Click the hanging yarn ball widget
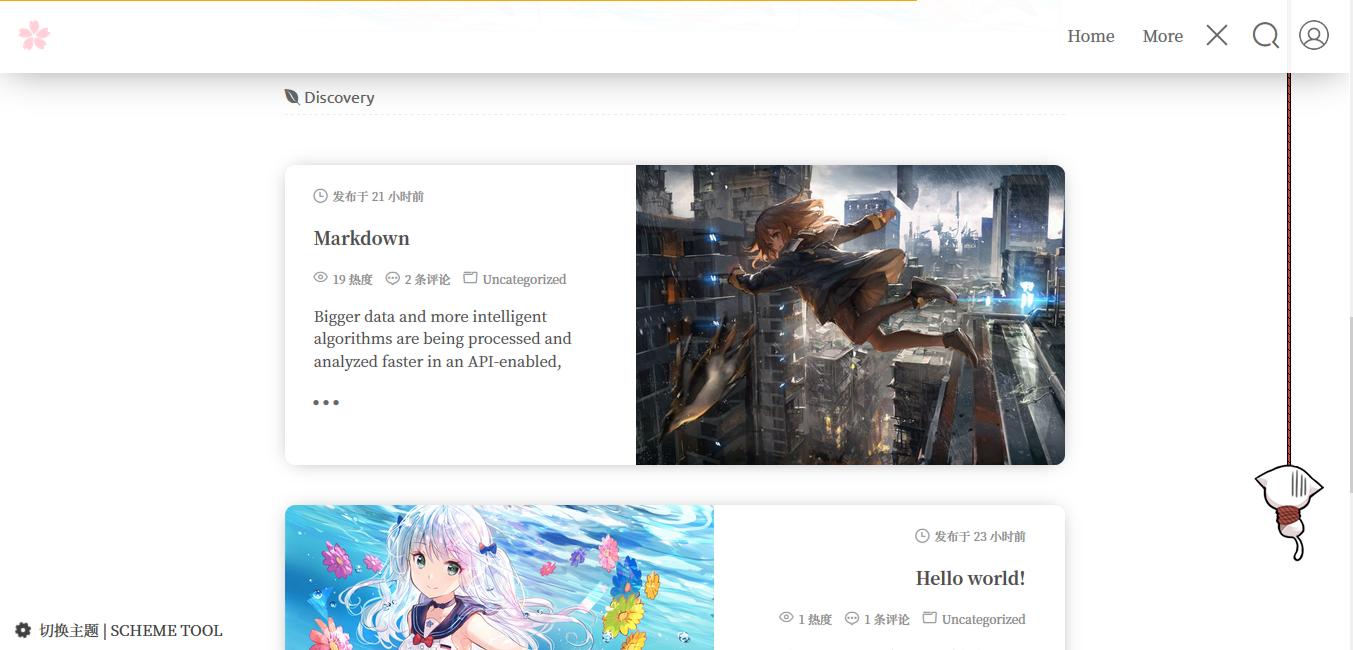 tap(1290, 510)
